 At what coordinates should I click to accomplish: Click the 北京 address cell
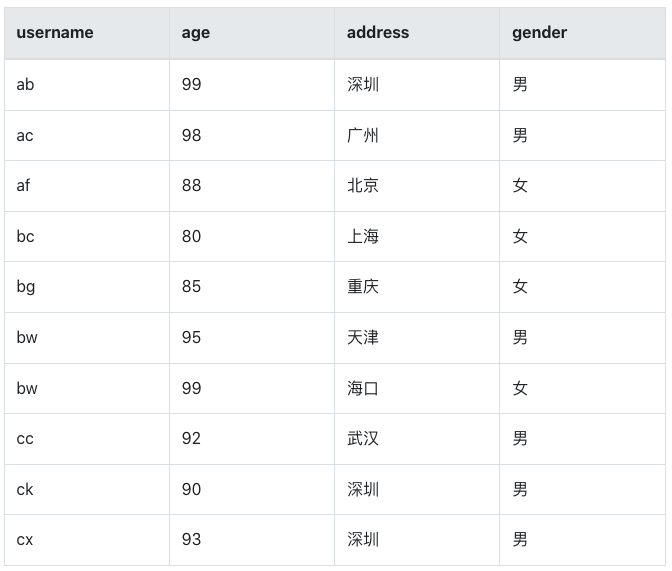tap(363, 186)
